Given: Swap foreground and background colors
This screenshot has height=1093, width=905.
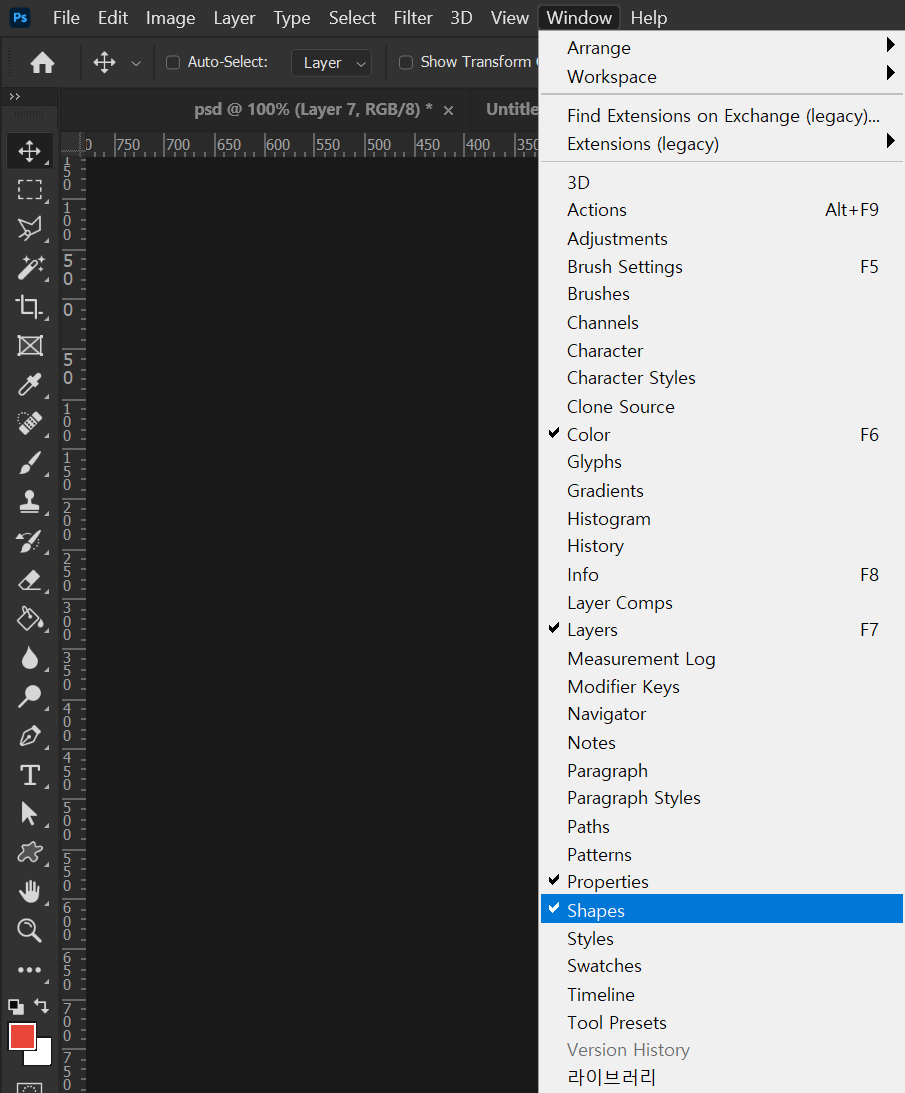Looking at the screenshot, I should tap(42, 1006).
